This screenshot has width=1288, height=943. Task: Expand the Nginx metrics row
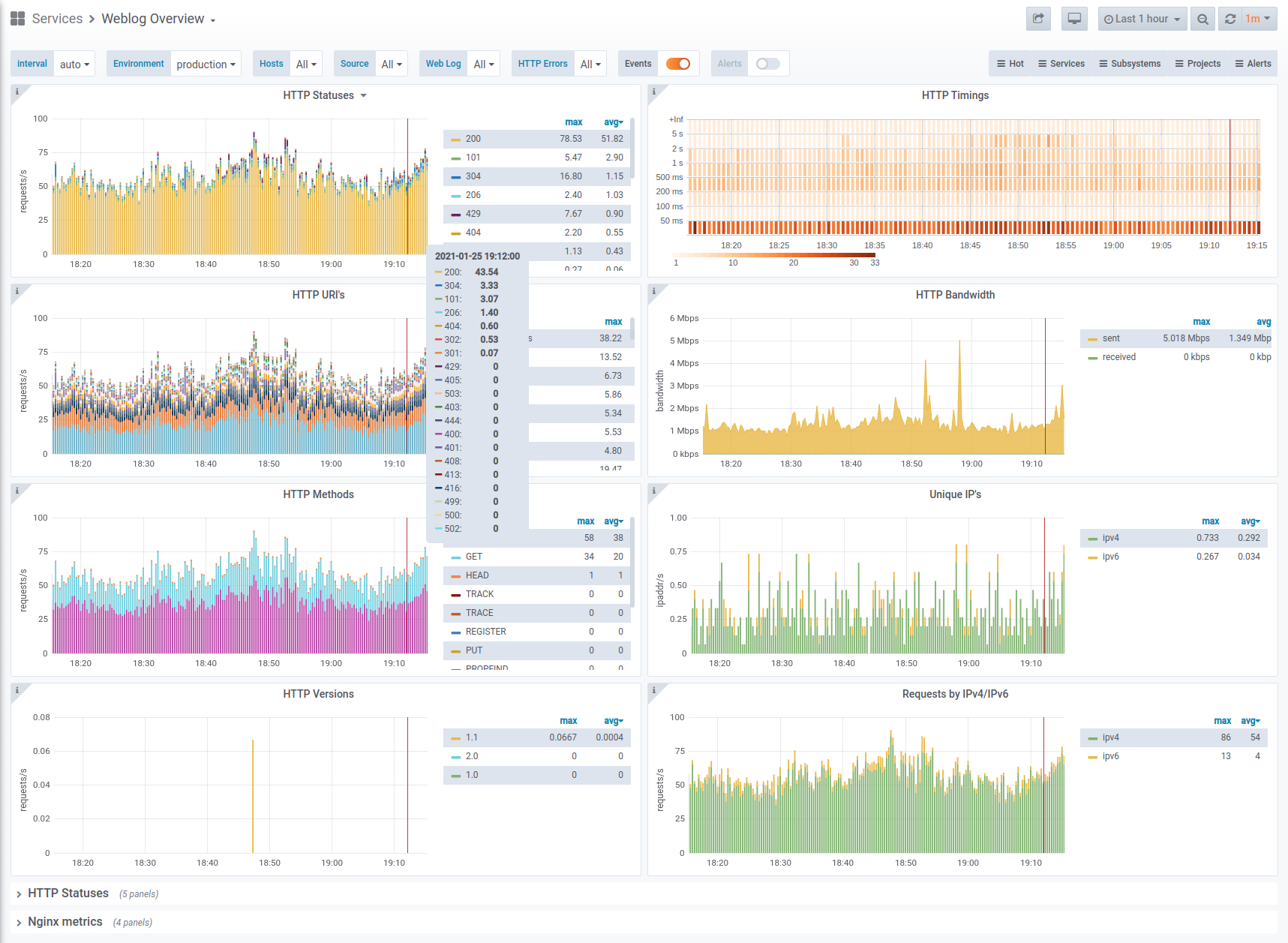tap(65, 922)
